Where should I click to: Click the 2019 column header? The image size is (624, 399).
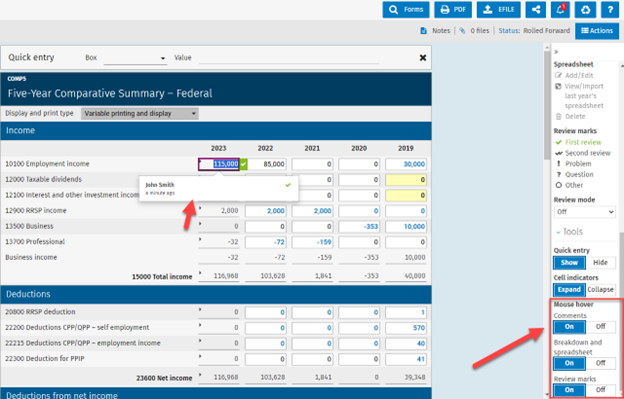pos(406,148)
